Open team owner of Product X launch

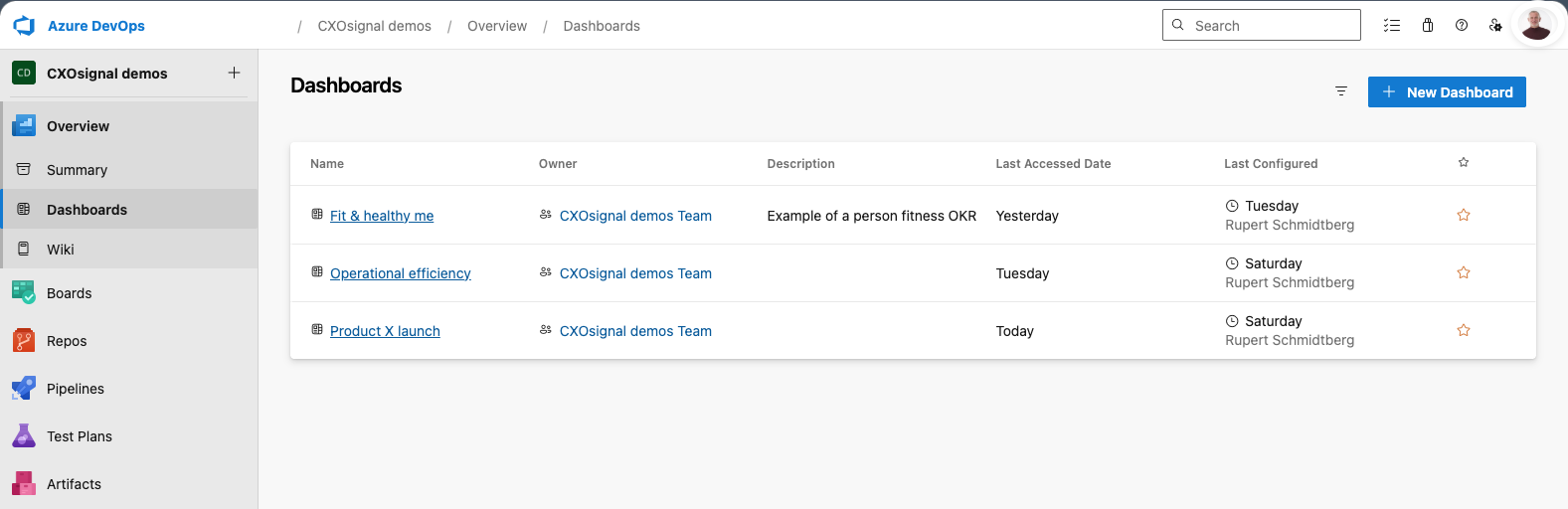(635, 331)
